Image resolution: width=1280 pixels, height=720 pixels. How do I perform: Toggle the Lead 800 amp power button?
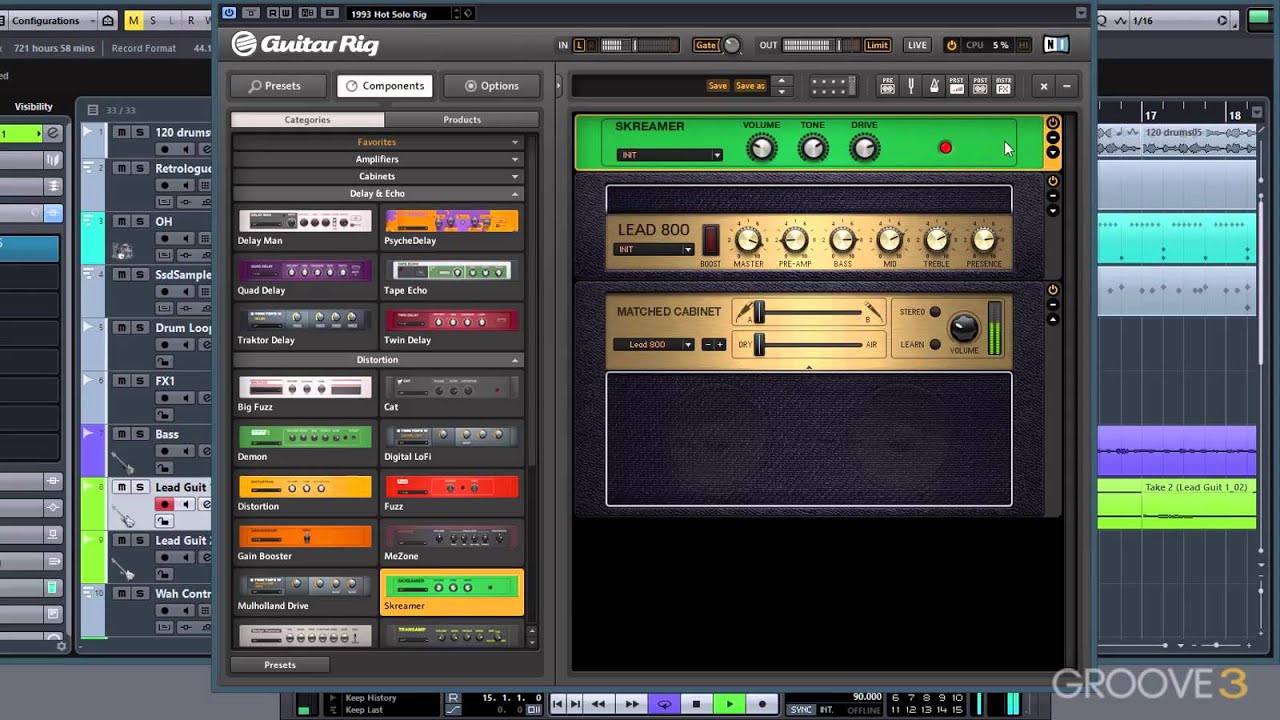coord(1053,181)
